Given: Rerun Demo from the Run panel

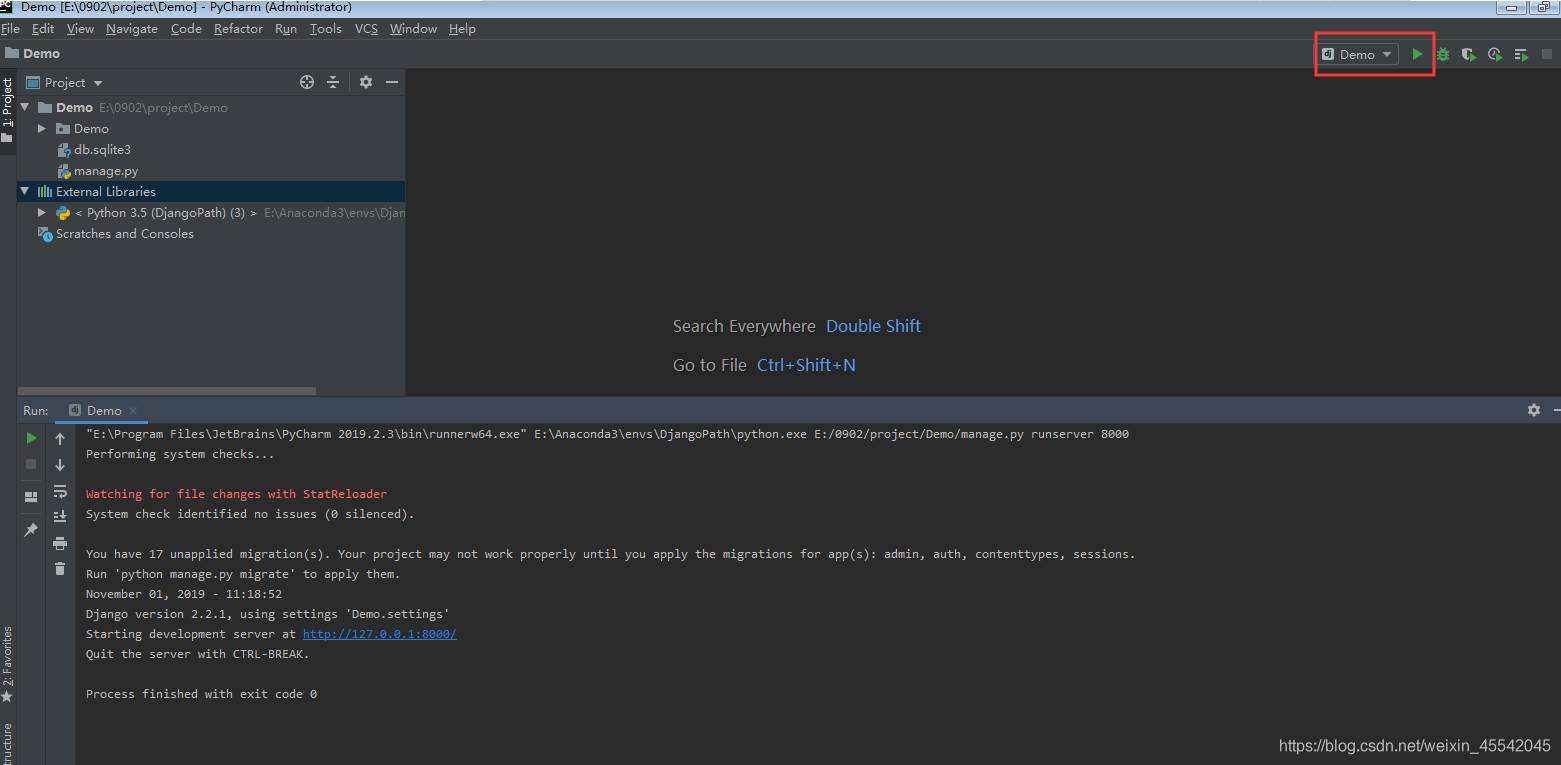Looking at the screenshot, I should [31, 438].
